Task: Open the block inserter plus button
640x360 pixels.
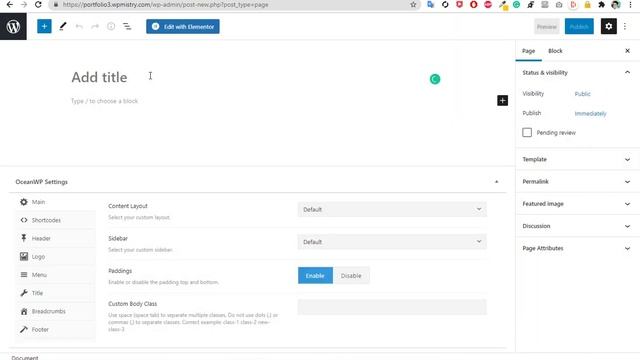Action: tap(44, 27)
